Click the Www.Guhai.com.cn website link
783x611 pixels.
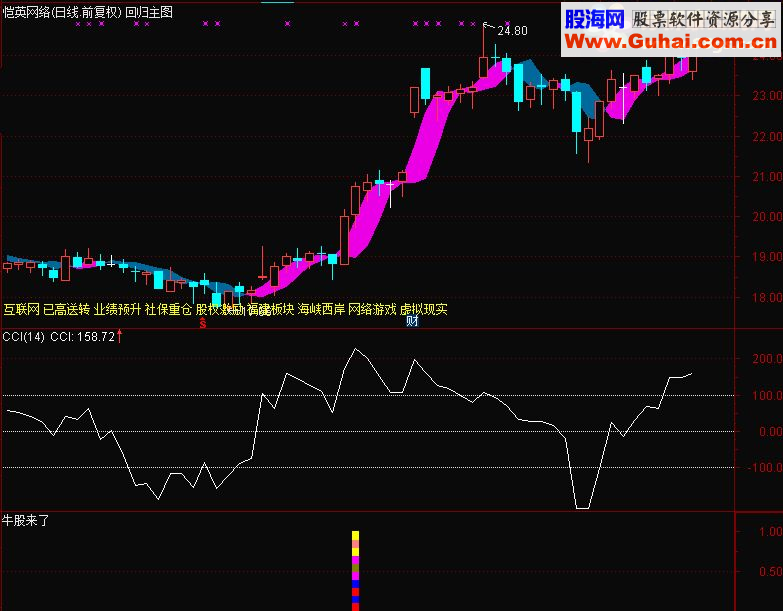(x=671, y=41)
